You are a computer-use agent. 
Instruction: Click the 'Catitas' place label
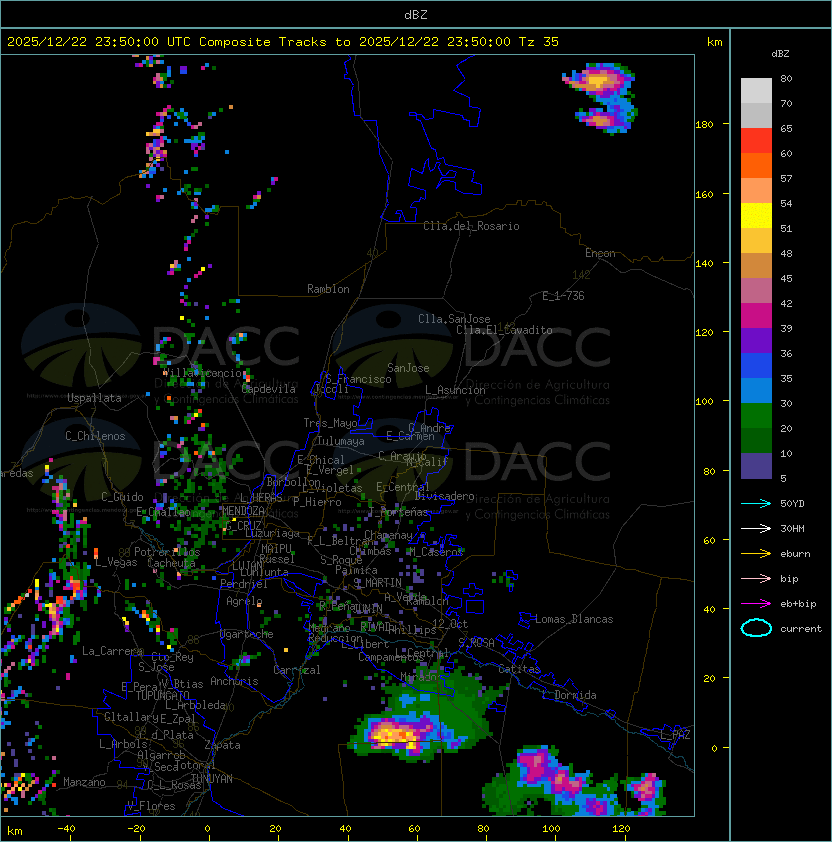[x=519, y=669]
